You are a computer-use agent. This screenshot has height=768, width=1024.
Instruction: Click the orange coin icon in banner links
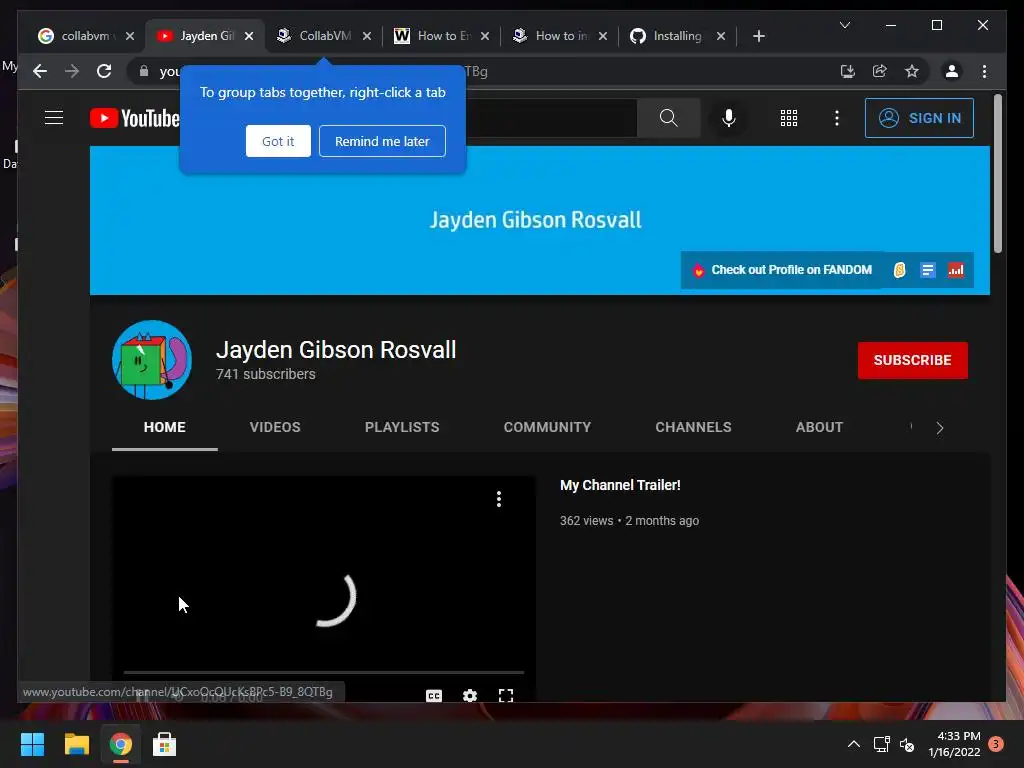tap(899, 270)
